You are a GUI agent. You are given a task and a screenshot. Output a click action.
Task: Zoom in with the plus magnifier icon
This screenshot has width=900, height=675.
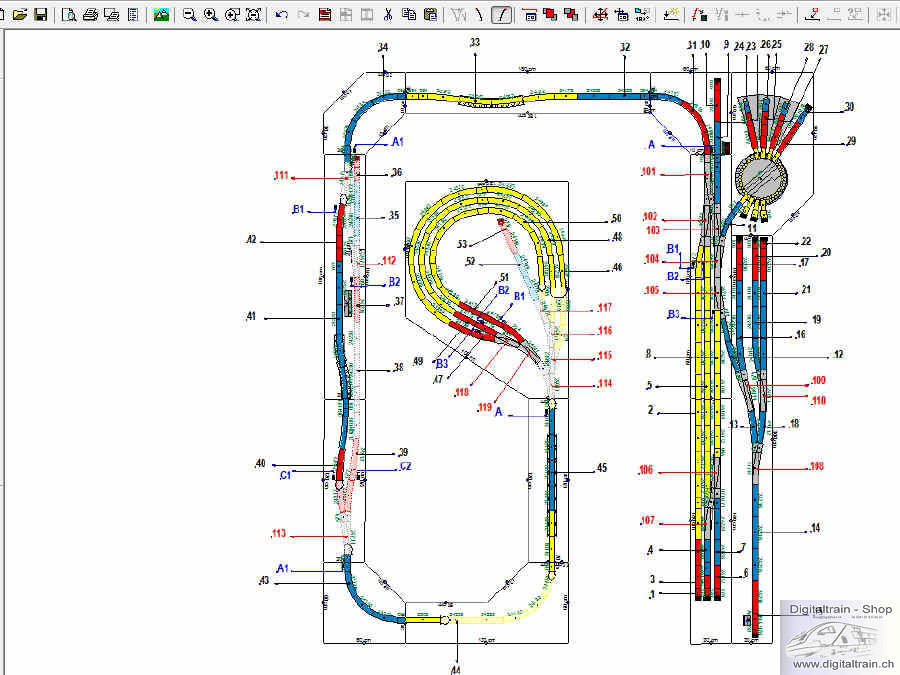(210, 15)
